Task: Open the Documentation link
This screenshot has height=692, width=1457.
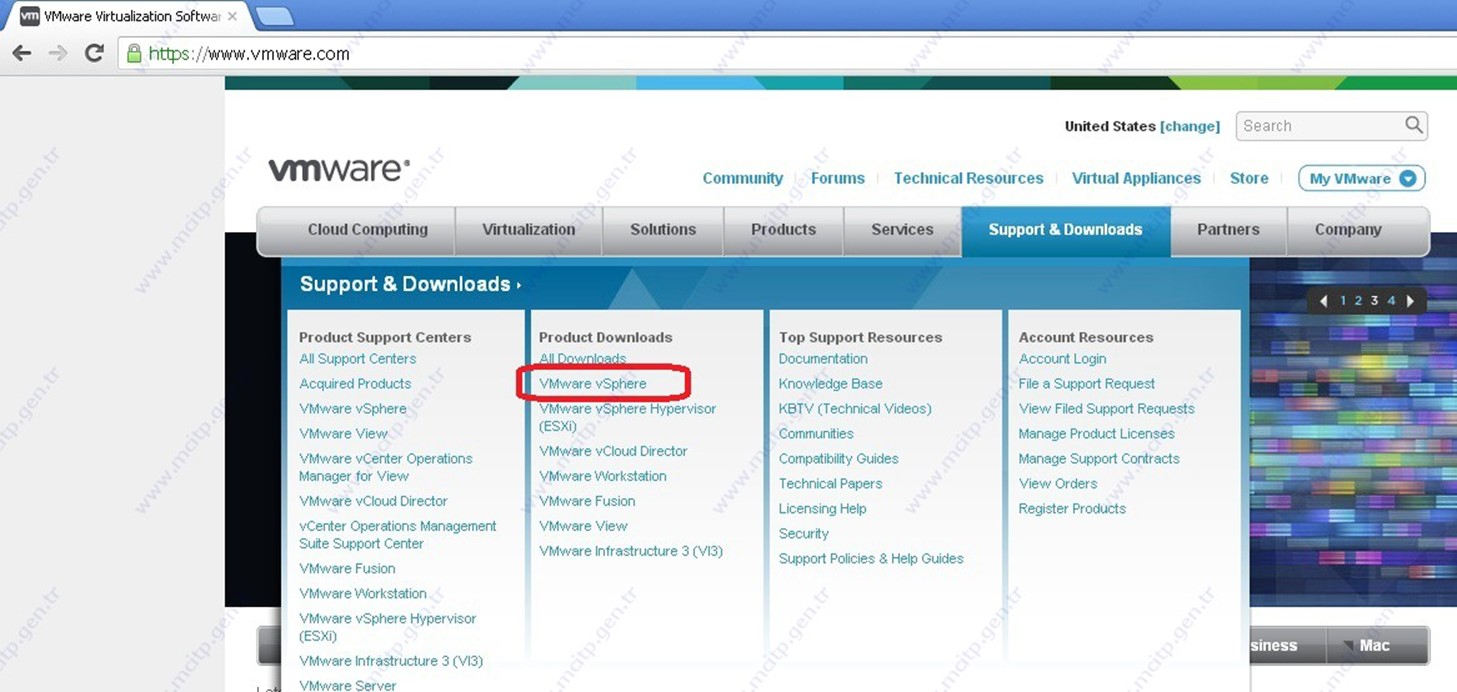Action: (x=823, y=359)
